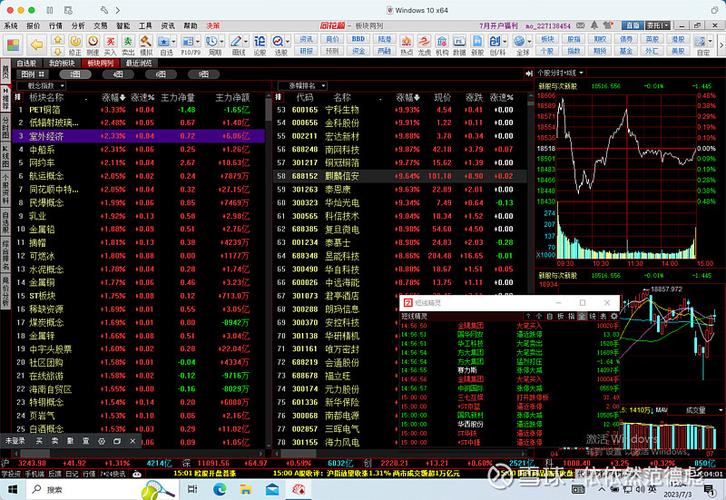This screenshot has height=500, width=726.
Task: Open Microsoft Edge from the taskbar
Action: point(219,489)
